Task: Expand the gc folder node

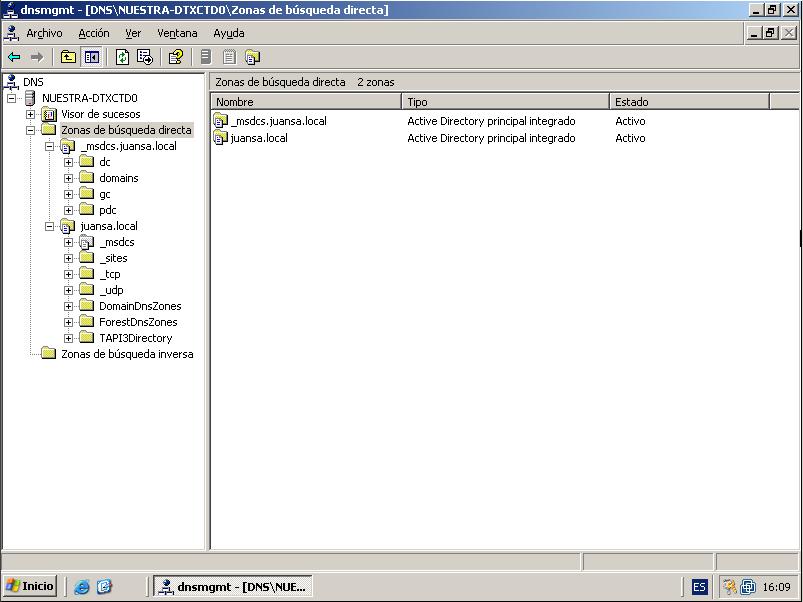Action: [69, 194]
